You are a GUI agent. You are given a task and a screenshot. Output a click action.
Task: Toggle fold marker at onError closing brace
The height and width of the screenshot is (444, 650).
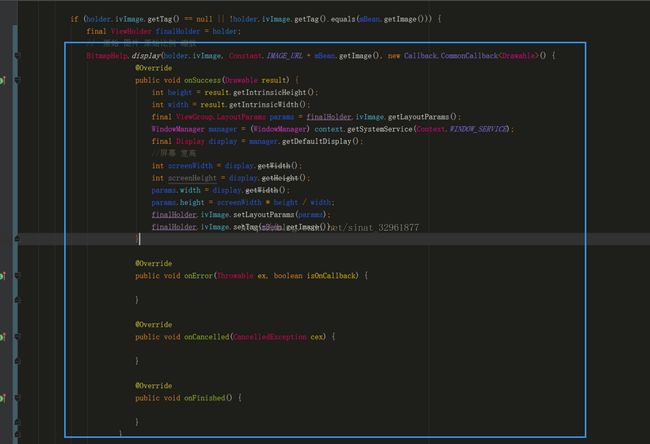pyautogui.click(x=17, y=300)
